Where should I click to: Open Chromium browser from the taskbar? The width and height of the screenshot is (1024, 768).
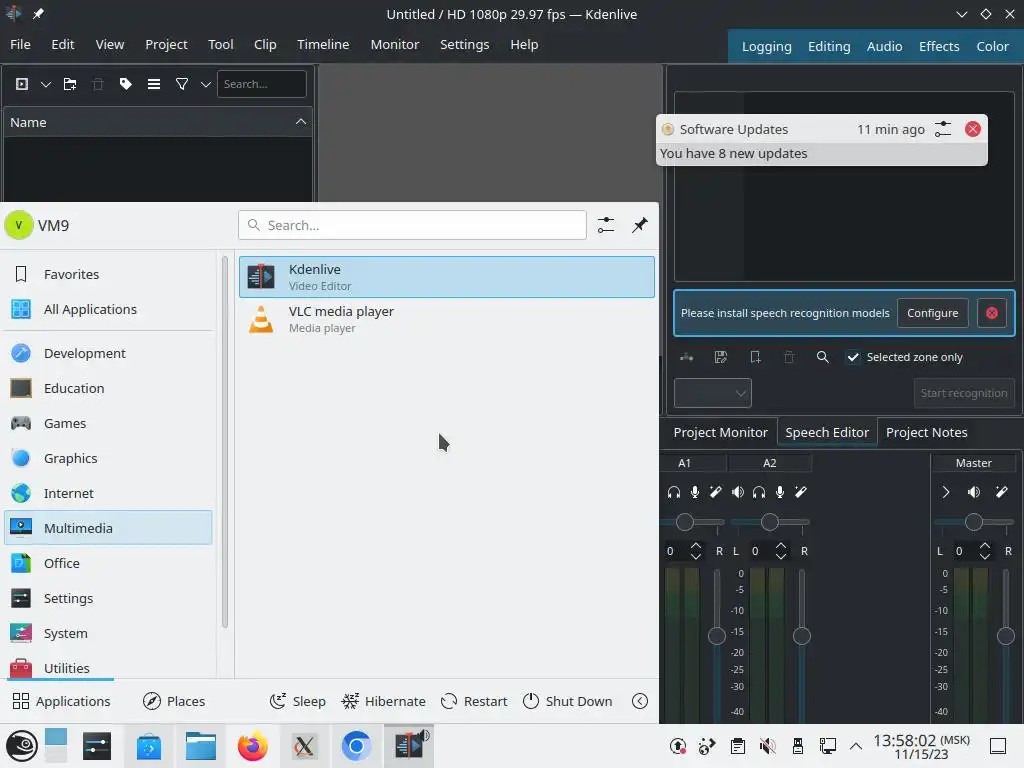(x=357, y=746)
